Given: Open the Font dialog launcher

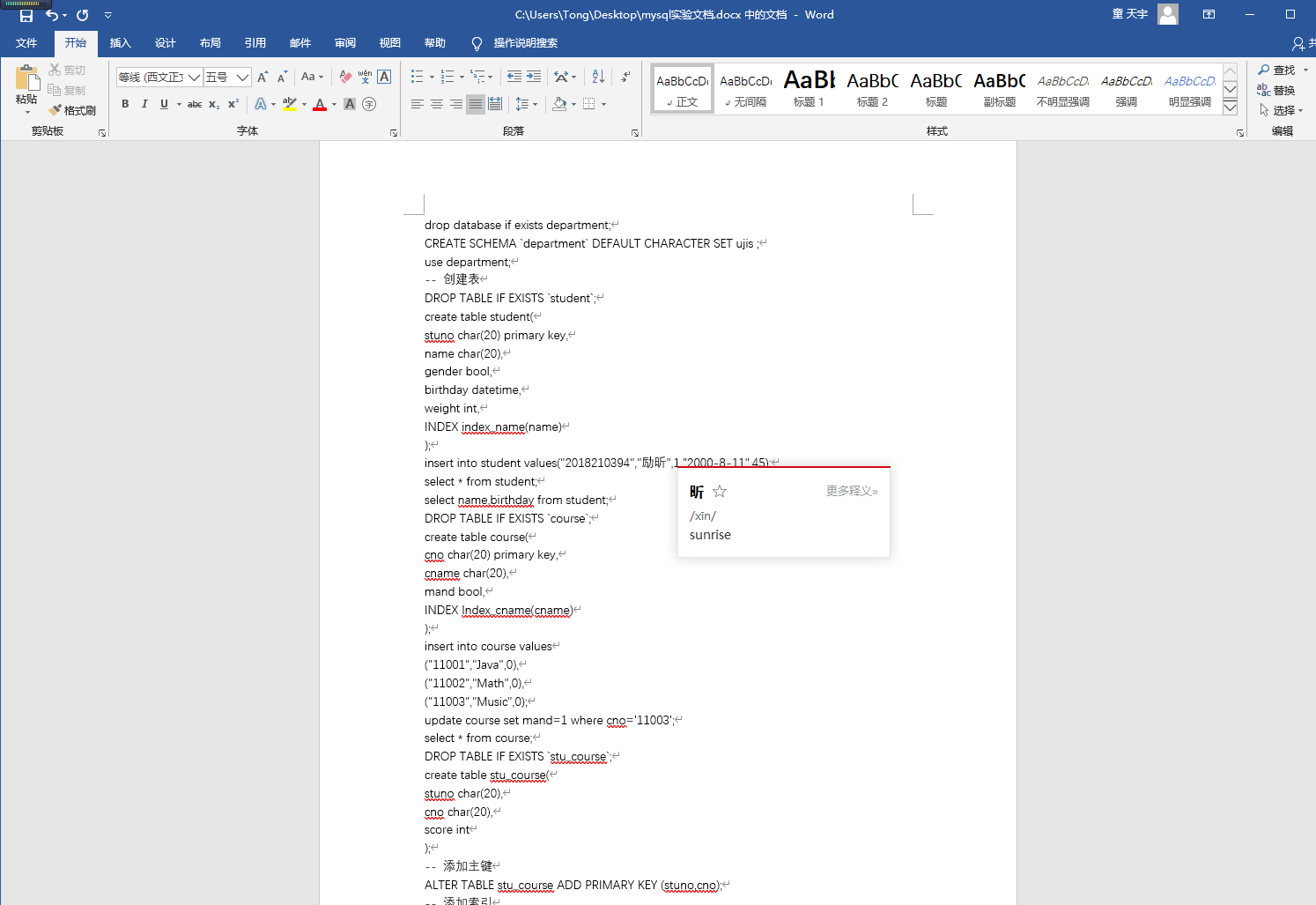Looking at the screenshot, I should coord(394,133).
